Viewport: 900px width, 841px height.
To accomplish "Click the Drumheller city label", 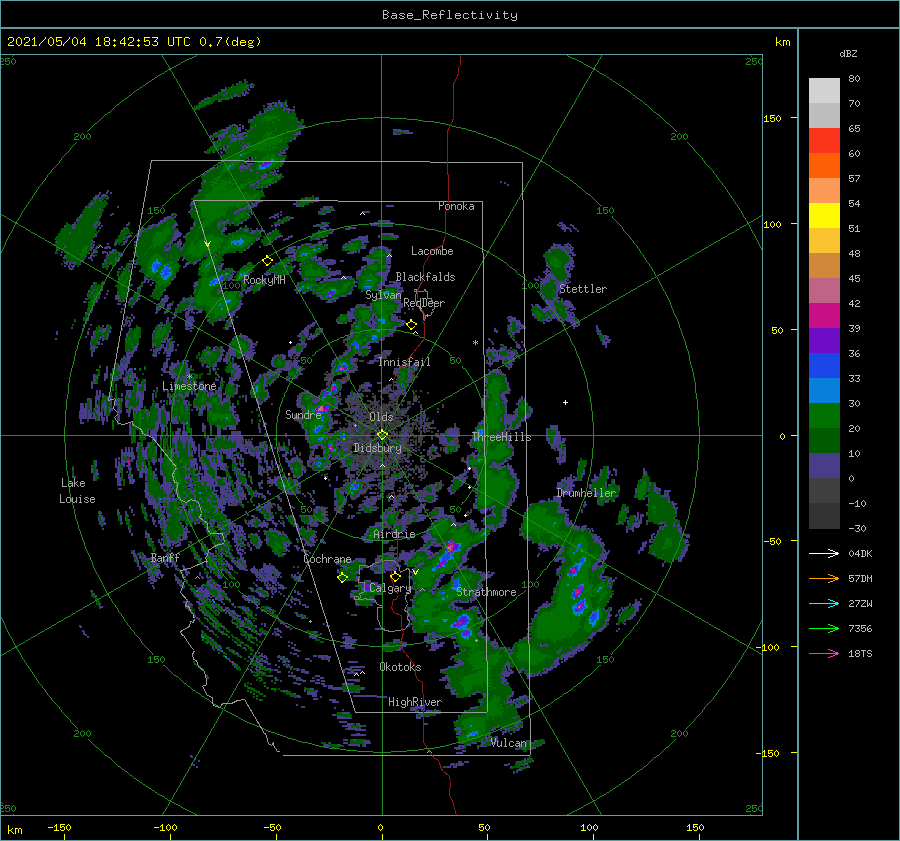I will click(x=587, y=493).
